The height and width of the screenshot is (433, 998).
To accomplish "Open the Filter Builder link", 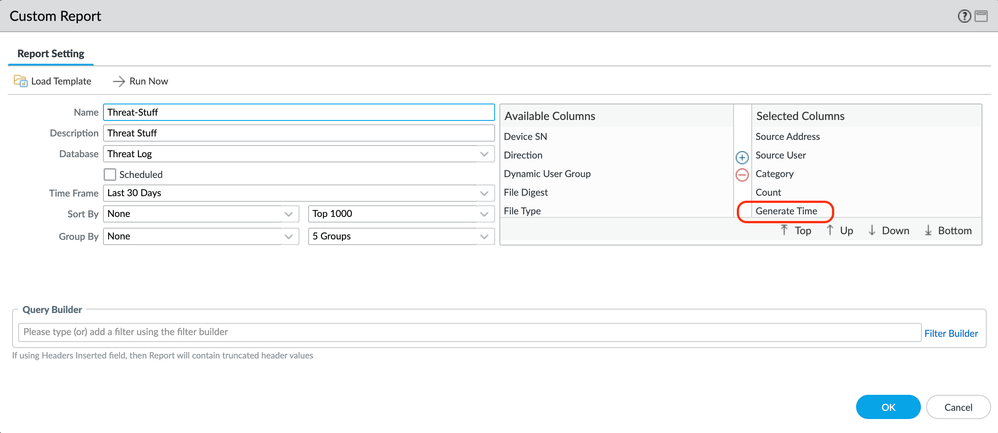I will coord(951,333).
